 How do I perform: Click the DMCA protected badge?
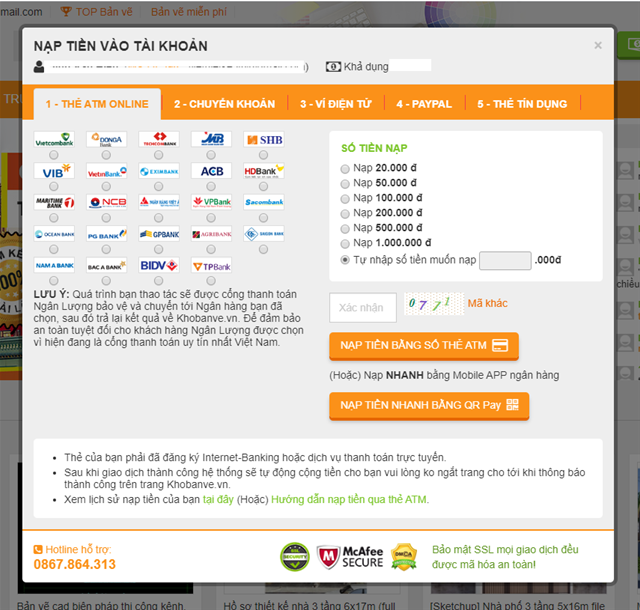click(x=404, y=557)
